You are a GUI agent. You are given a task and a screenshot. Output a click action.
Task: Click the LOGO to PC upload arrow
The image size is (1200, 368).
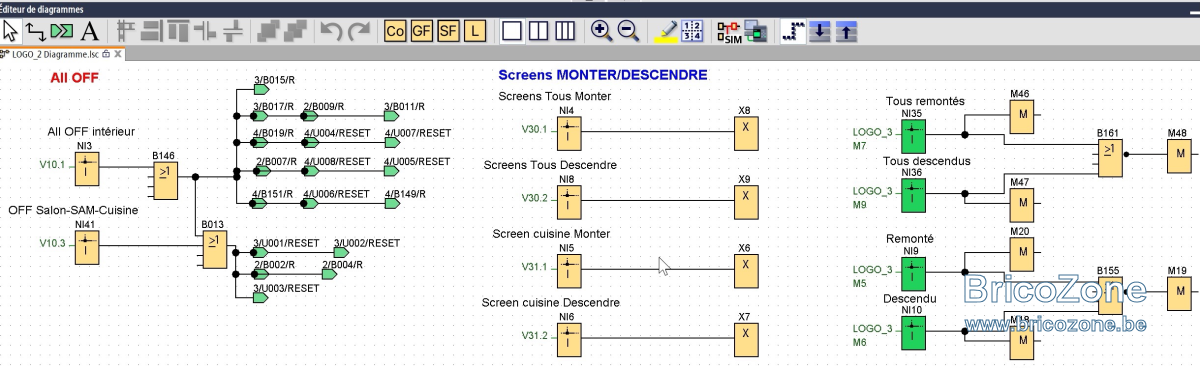[x=846, y=31]
